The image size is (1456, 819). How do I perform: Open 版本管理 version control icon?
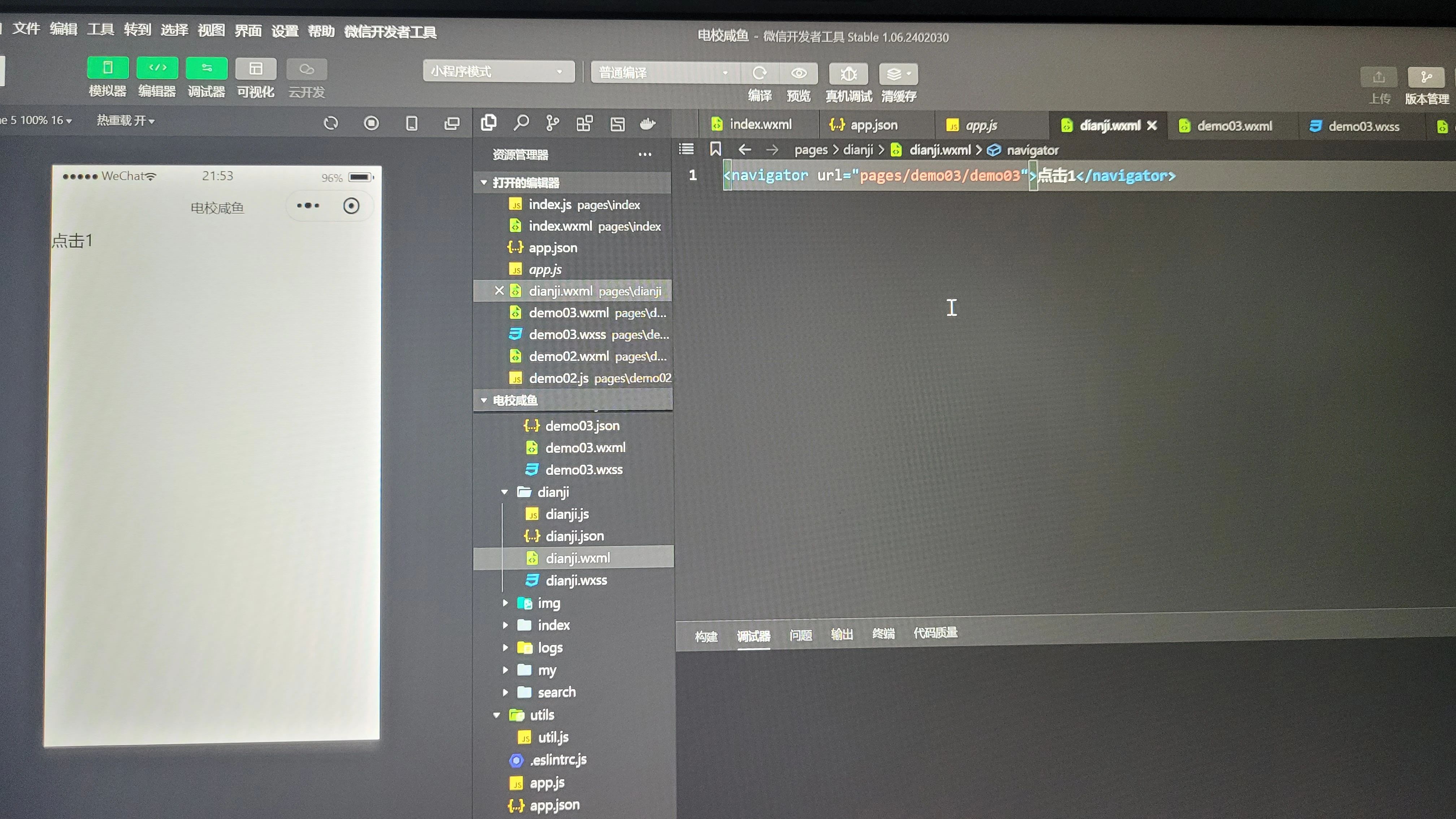[1426, 77]
